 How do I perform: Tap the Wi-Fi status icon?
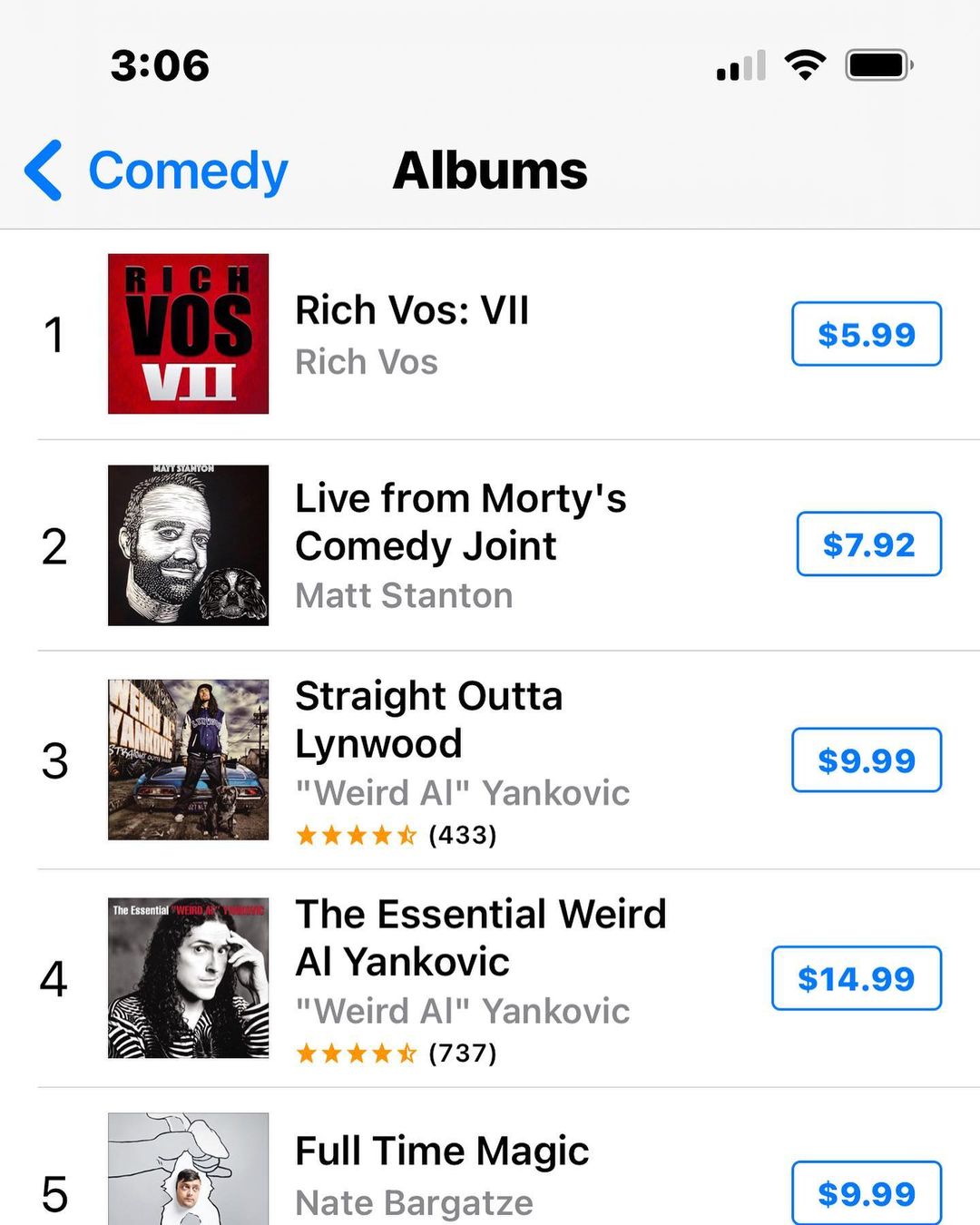tap(804, 65)
